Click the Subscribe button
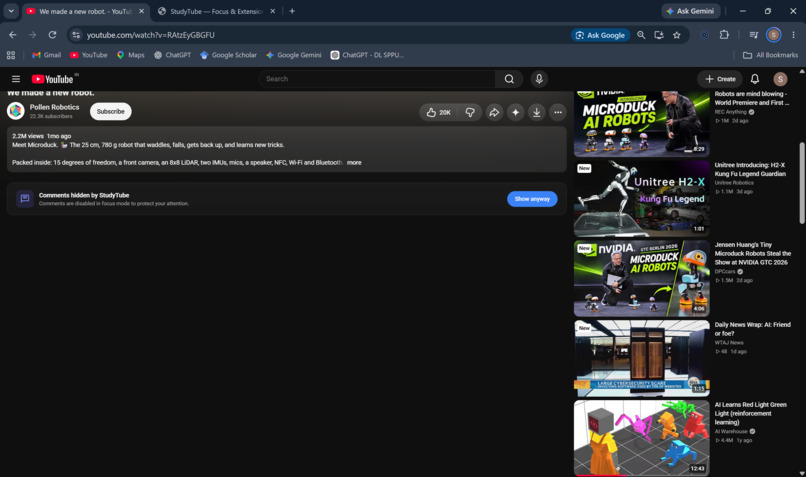 [111, 112]
